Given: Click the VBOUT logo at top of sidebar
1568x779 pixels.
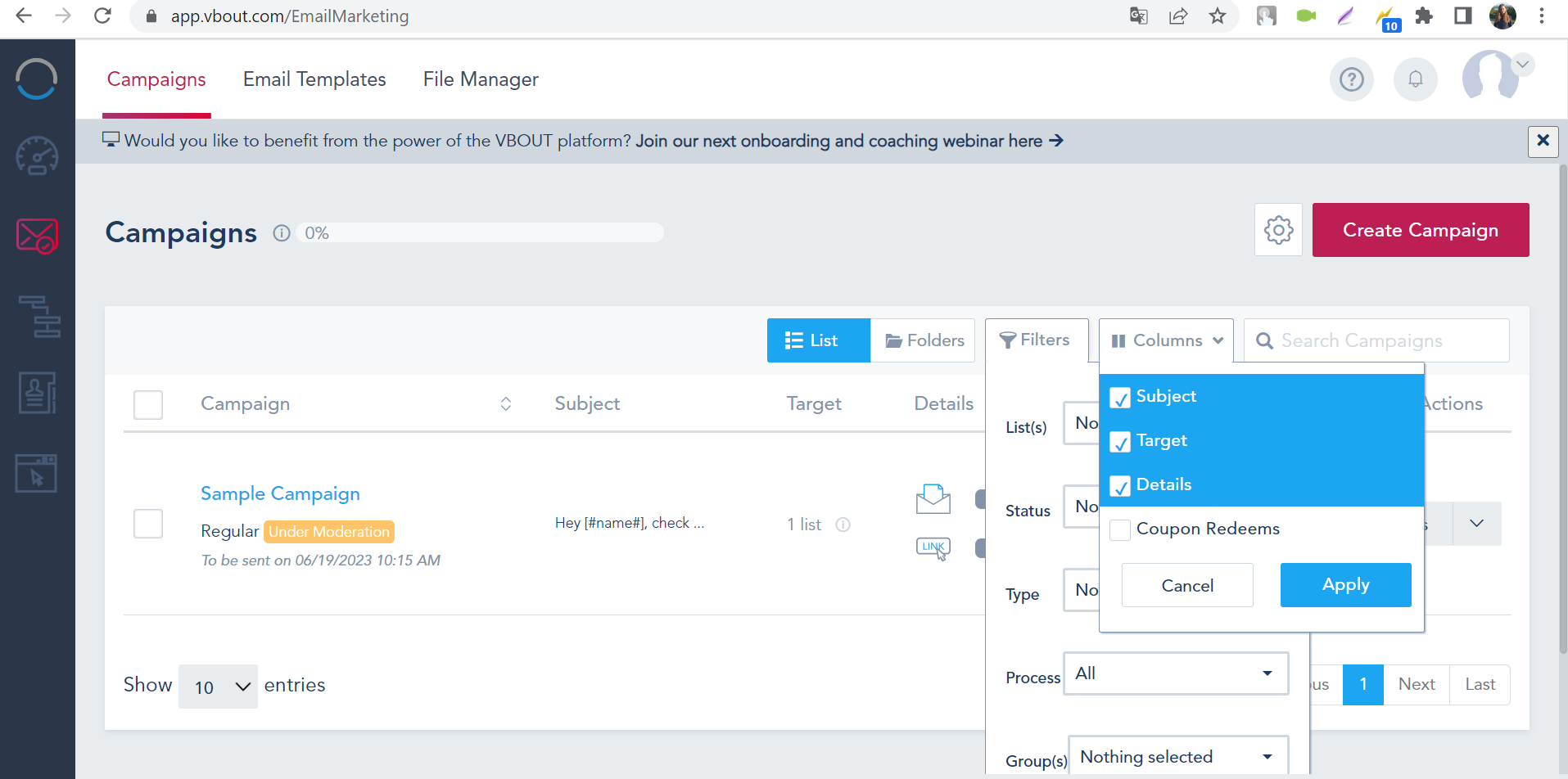Looking at the screenshot, I should click(37, 79).
